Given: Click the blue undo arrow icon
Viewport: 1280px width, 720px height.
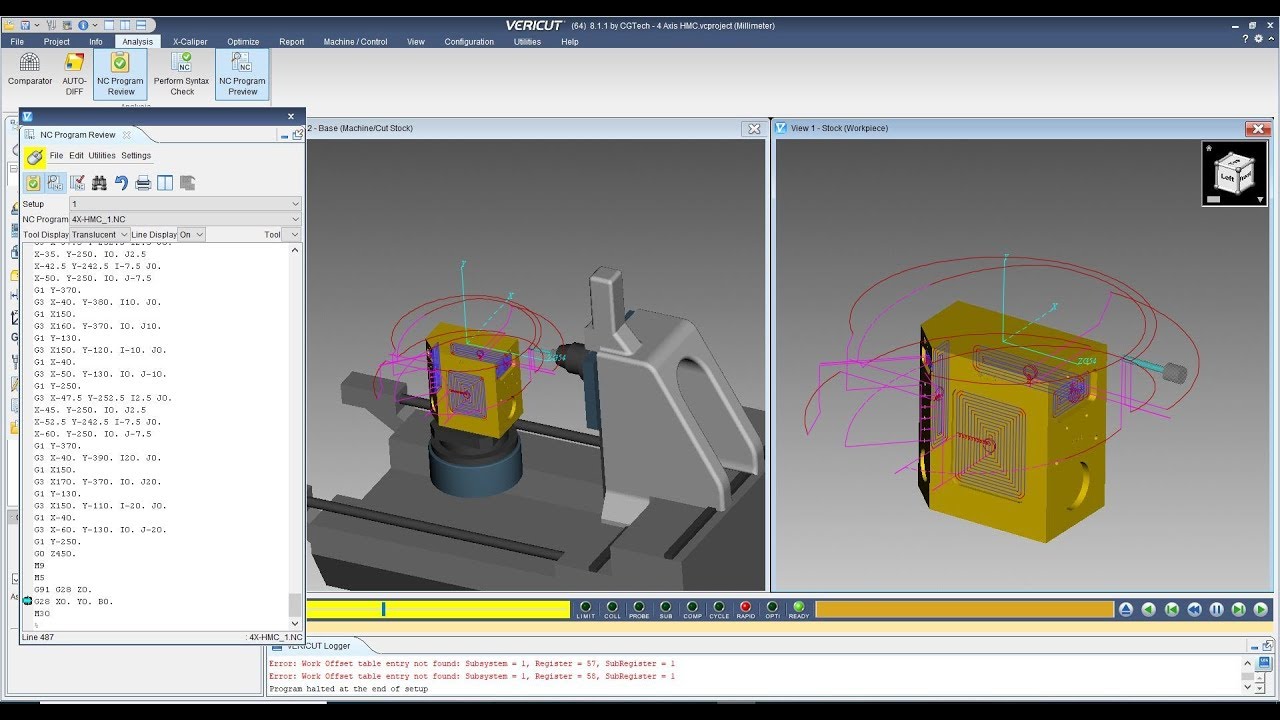Looking at the screenshot, I should click(x=121, y=183).
